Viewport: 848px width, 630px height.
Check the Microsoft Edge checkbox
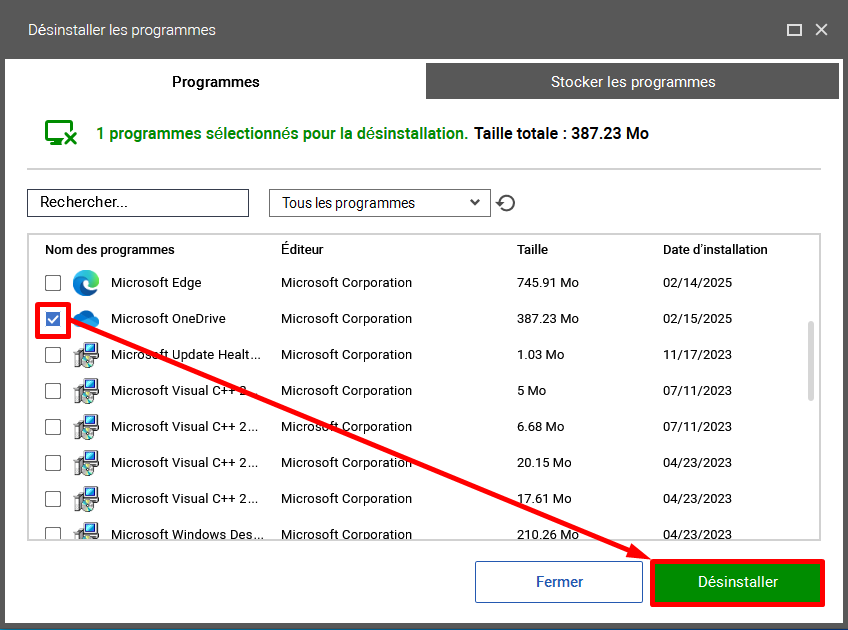click(x=53, y=283)
